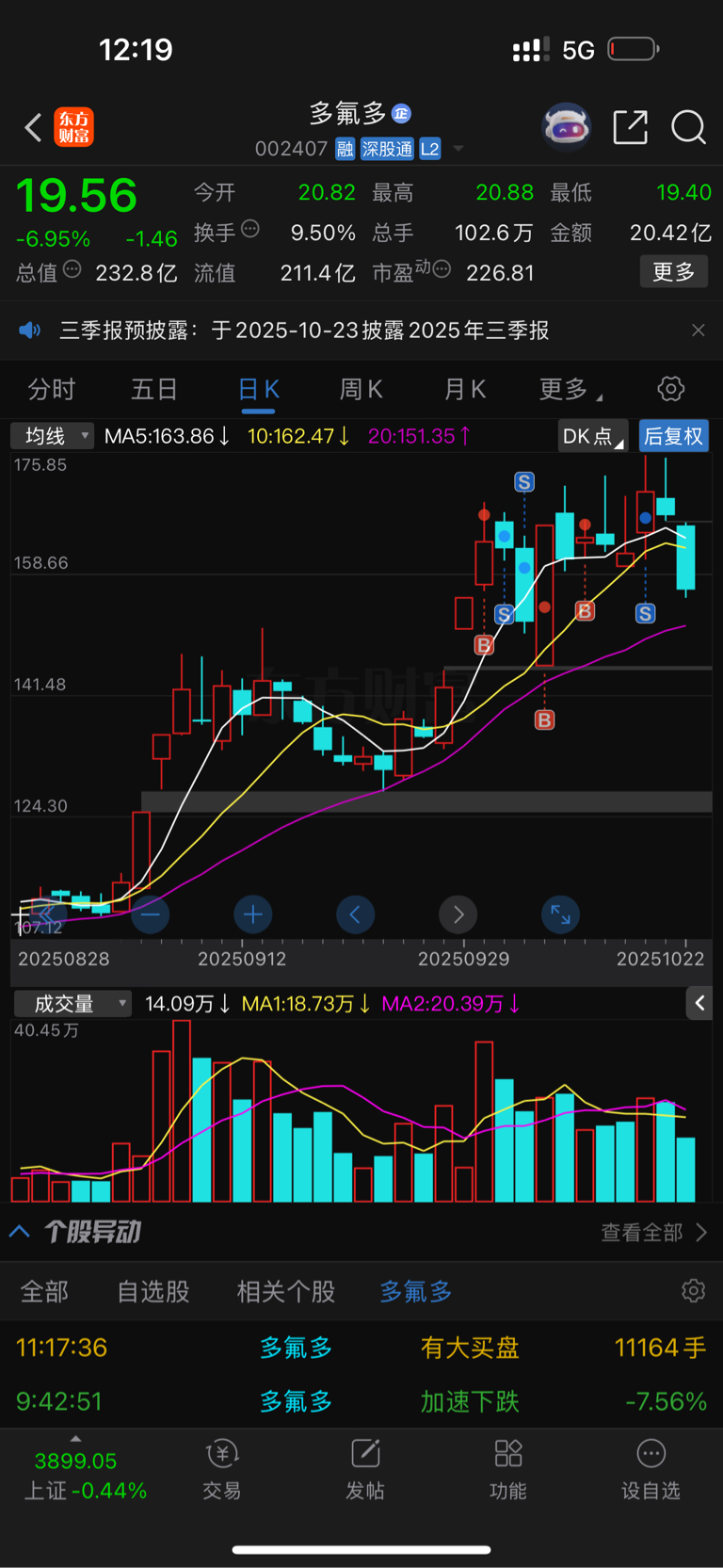
Task: Select the 多氟多 filter tab
Action: pos(415,1291)
